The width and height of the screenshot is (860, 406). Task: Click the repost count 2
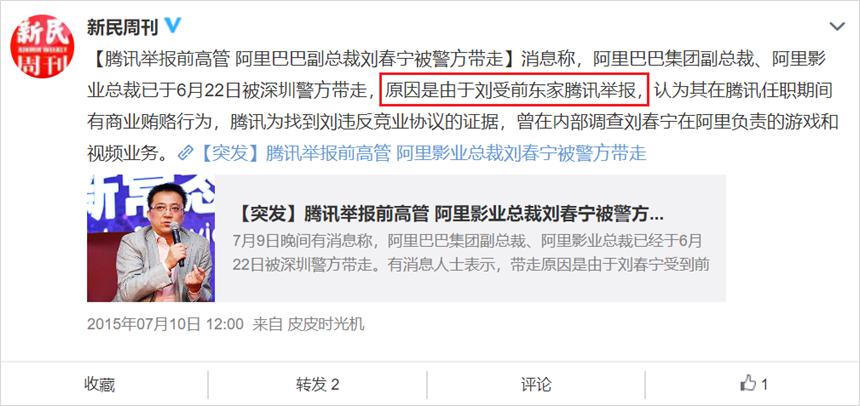coord(335,385)
